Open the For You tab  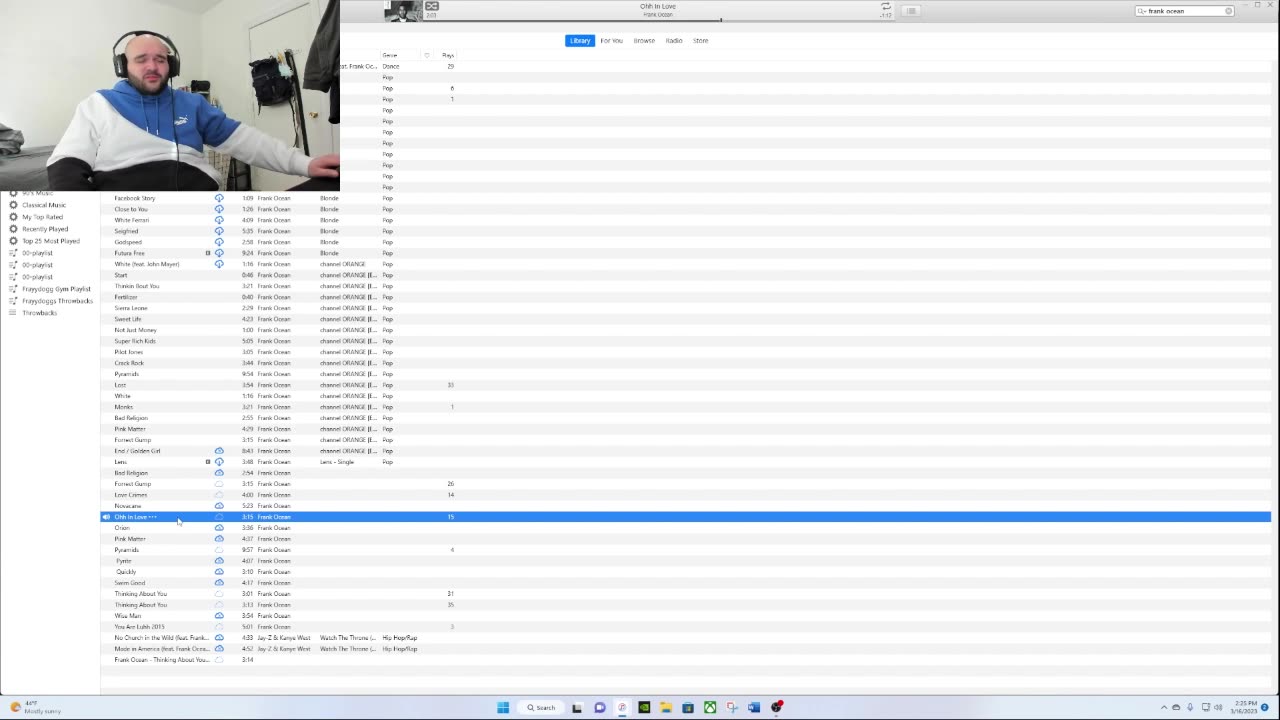click(x=611, y=40)
